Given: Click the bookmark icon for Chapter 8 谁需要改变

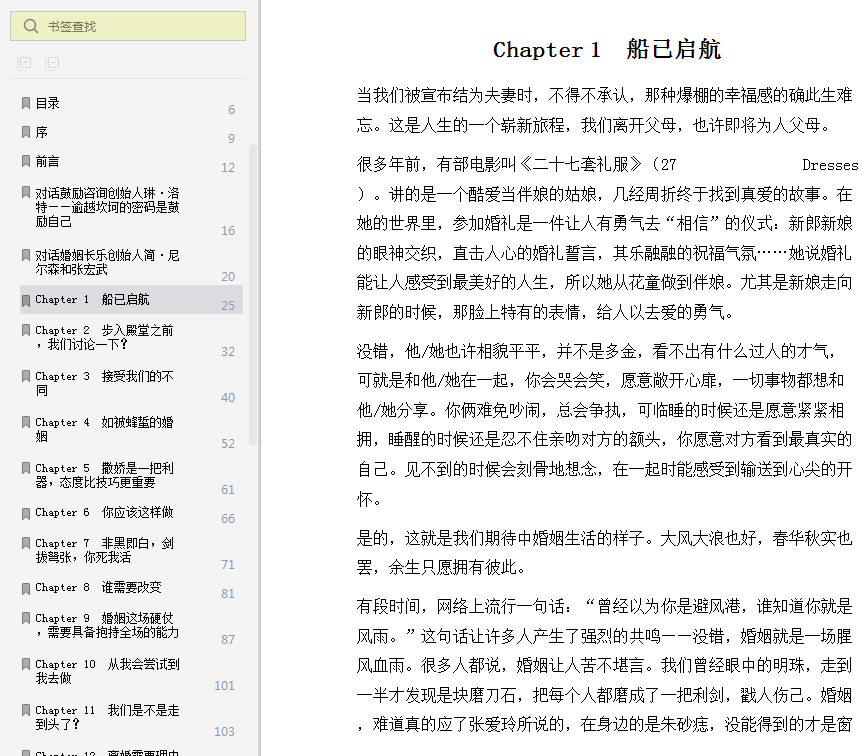Looking at the screenshot, I should [x=25, y=588].
